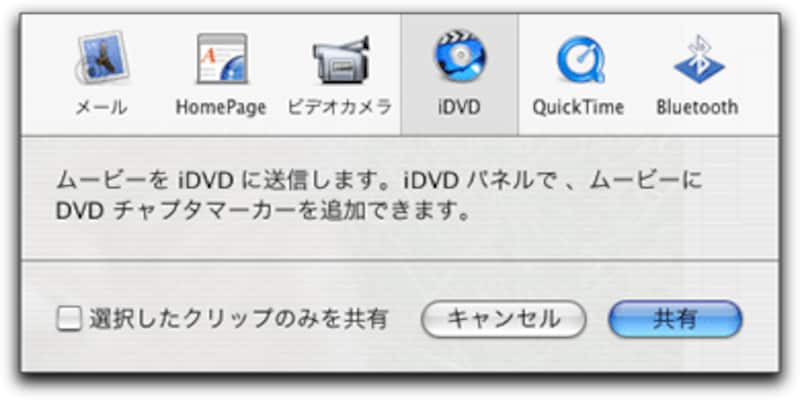Click the キャンセル button
The width and height of the screenshot is (800, 400).
coord(504,319)
